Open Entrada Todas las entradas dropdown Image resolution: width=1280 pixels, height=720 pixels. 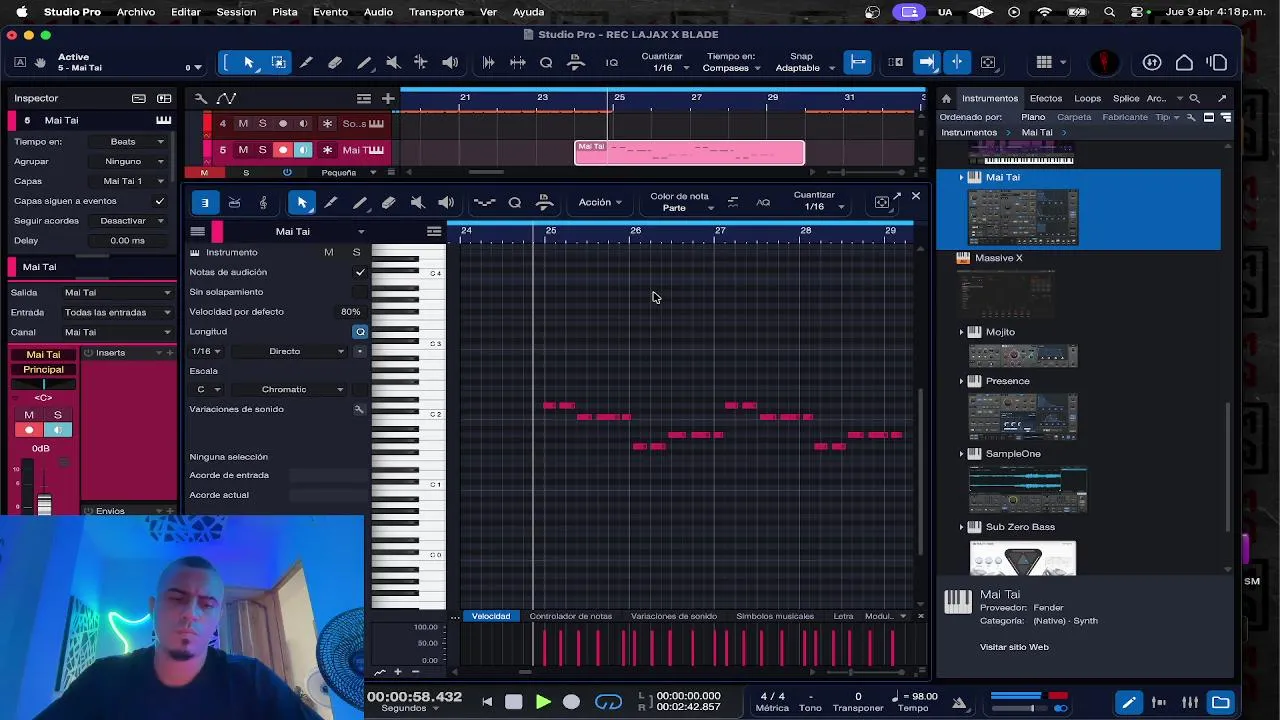pos(117,312)
